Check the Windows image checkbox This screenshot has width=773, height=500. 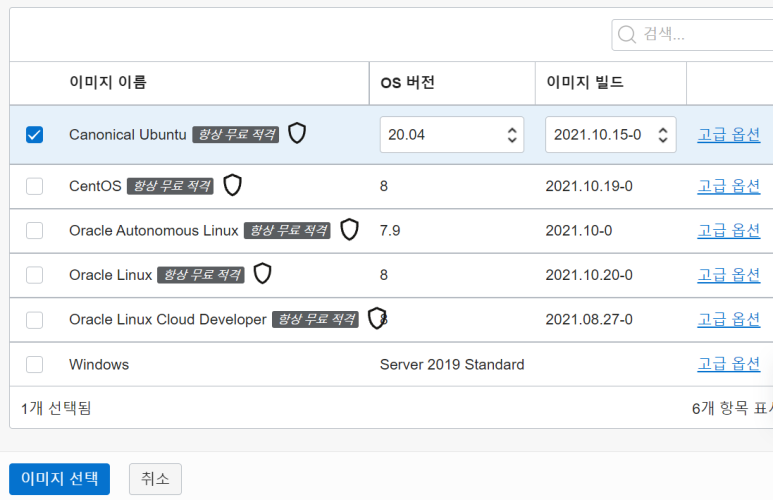[x=35, y=364]
